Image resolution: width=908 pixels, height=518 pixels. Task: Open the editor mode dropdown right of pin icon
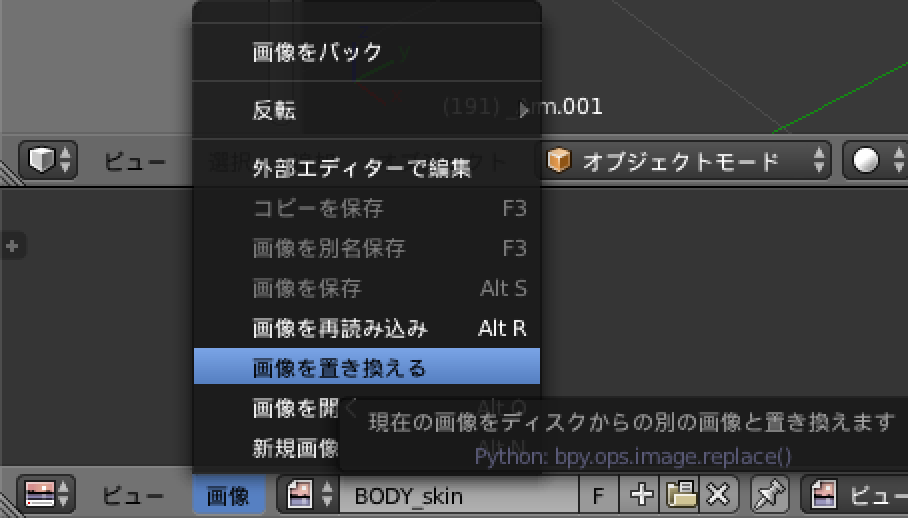855,495
